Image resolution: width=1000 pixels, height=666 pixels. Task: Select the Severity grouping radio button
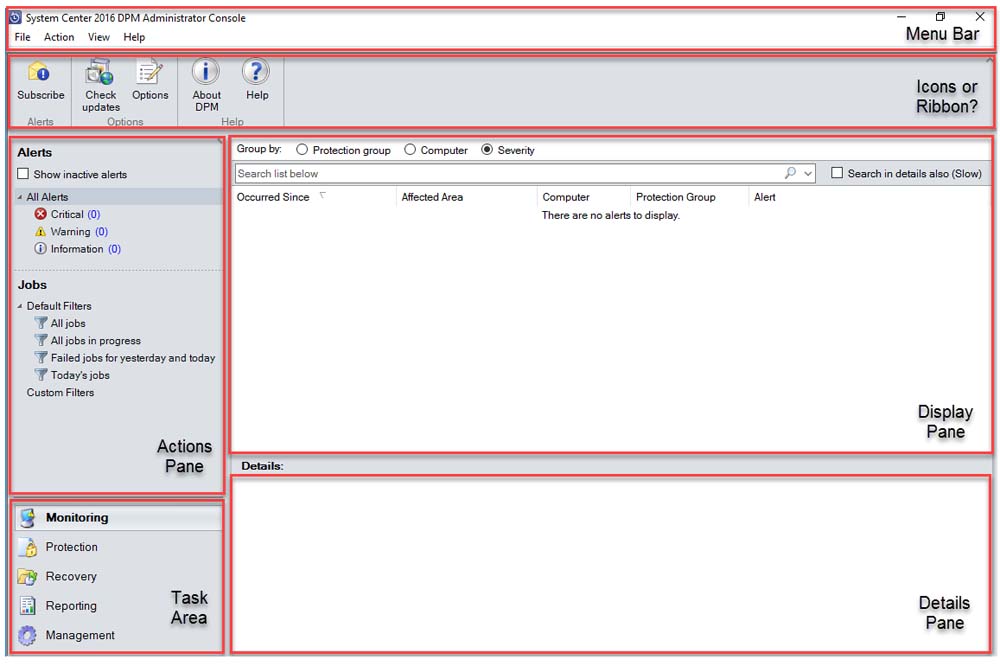(487, 149)
